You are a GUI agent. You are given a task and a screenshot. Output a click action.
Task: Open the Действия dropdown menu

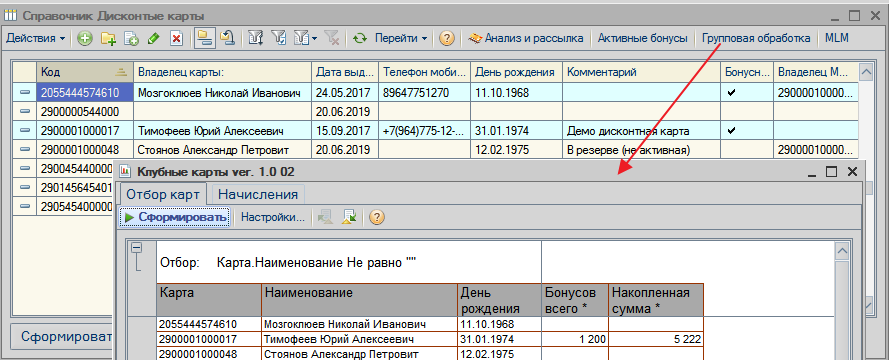(x=35, y=39)
